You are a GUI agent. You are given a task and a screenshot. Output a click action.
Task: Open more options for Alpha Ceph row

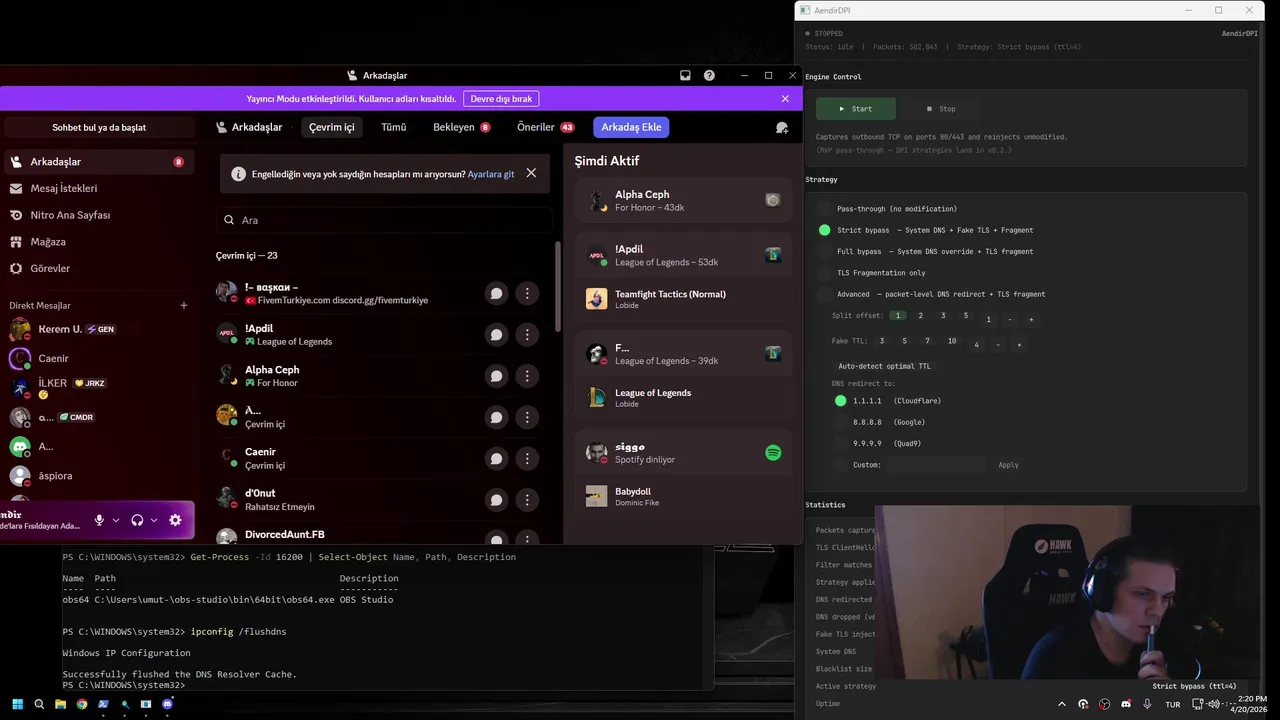(527, 376)
